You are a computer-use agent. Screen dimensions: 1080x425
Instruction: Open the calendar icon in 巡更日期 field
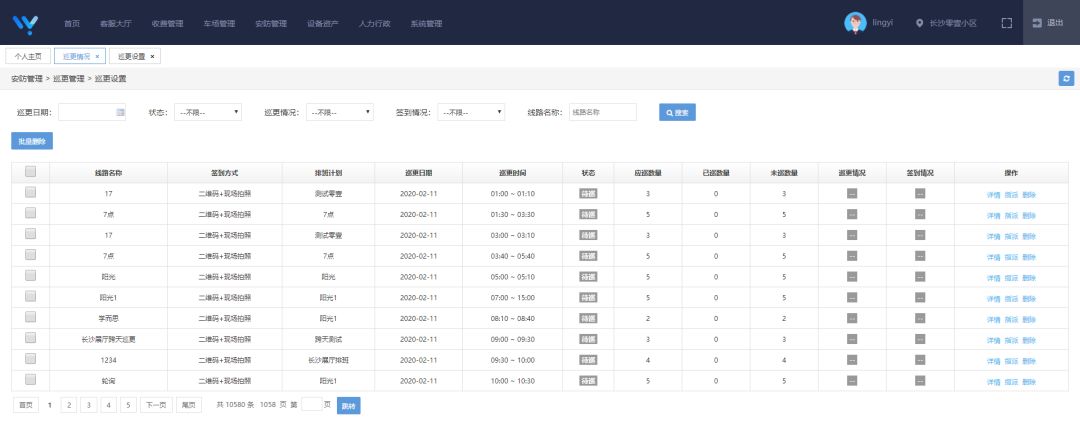click(x=121, y=112)
